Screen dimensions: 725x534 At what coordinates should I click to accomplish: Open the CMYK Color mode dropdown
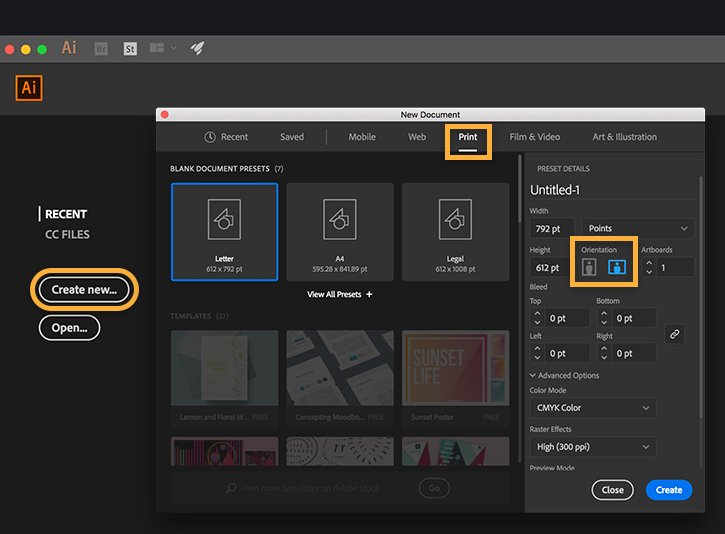pyautogui.click(x=593, y=408)
